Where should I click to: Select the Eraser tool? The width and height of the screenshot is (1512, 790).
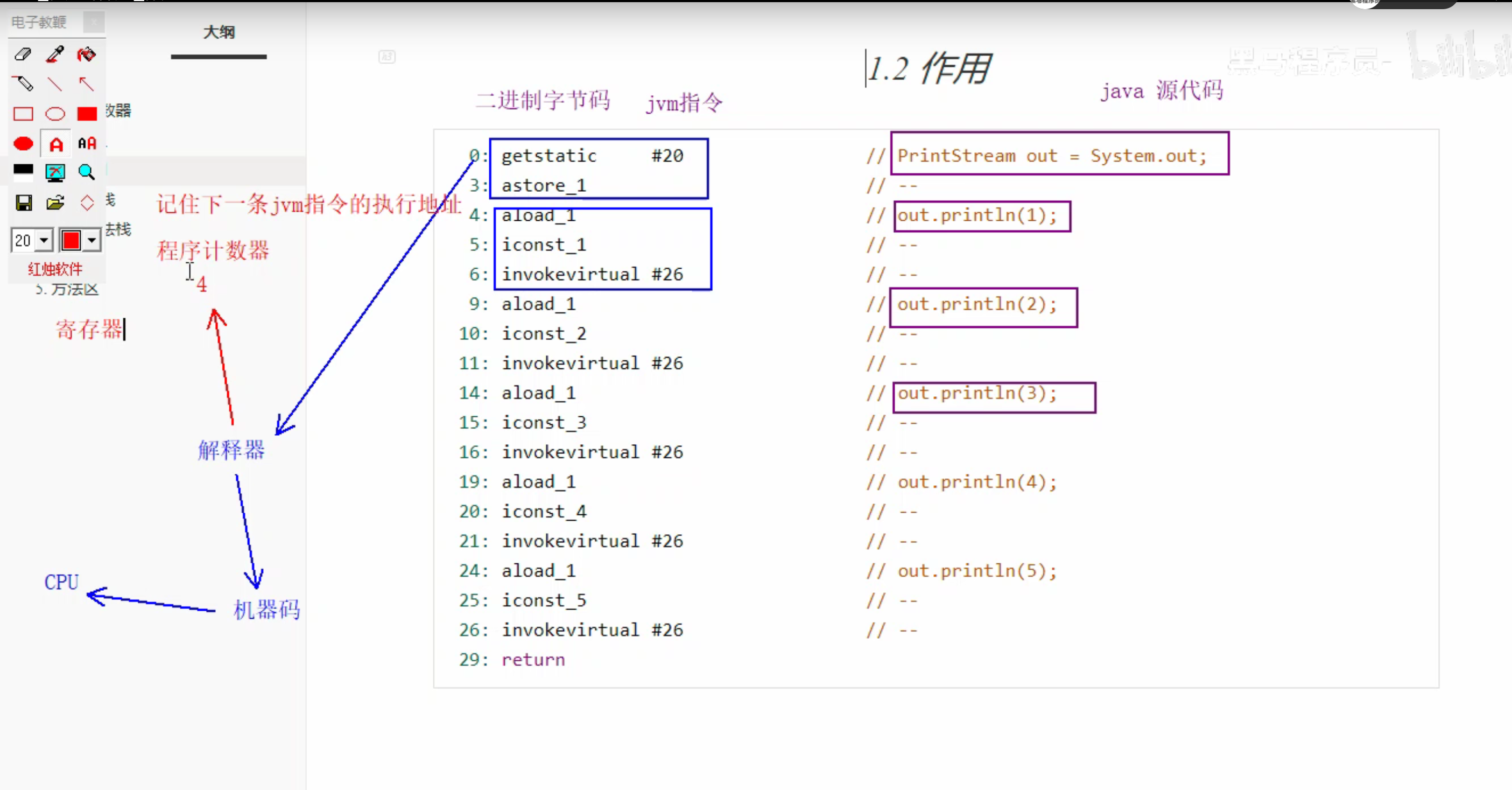click(23, 54)
